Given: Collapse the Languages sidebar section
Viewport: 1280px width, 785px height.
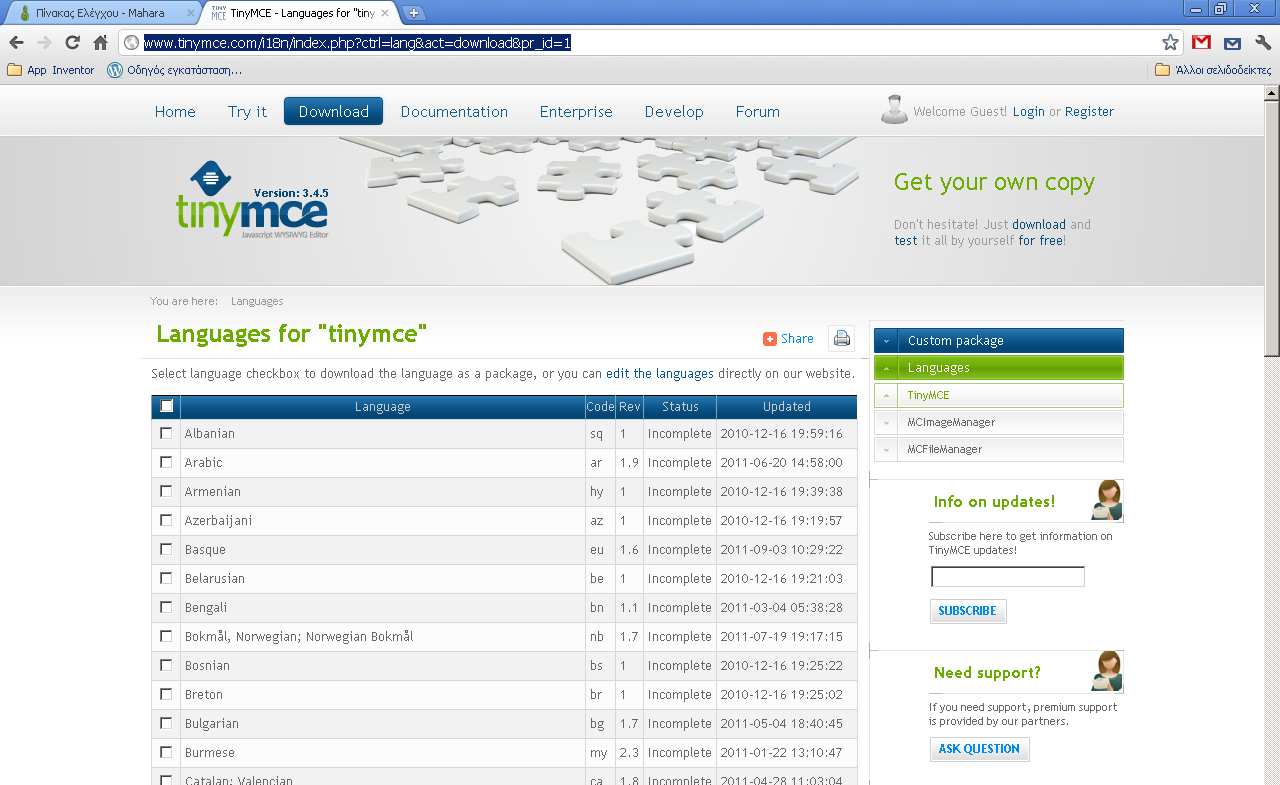Looking at the screenshot, I should point(998,367).
